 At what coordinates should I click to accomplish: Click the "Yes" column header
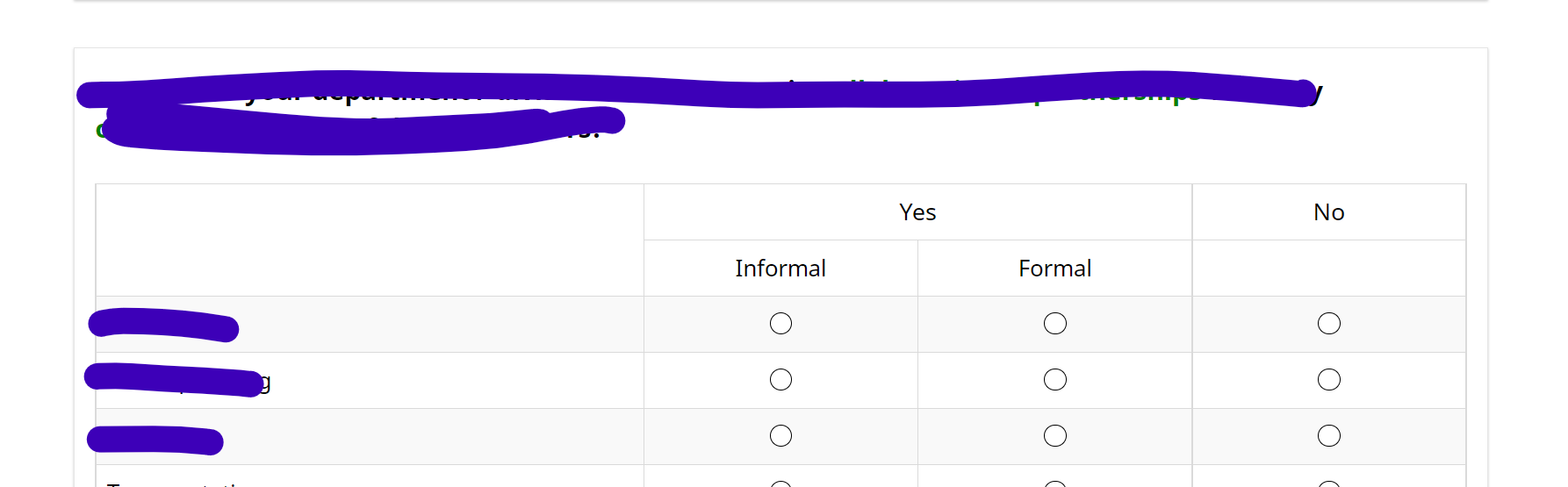pos(917,212)
